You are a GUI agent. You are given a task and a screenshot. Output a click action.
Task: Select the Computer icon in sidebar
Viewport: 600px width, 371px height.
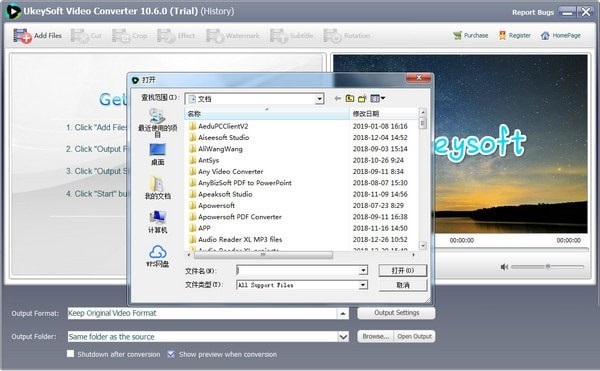coord(157,222)
